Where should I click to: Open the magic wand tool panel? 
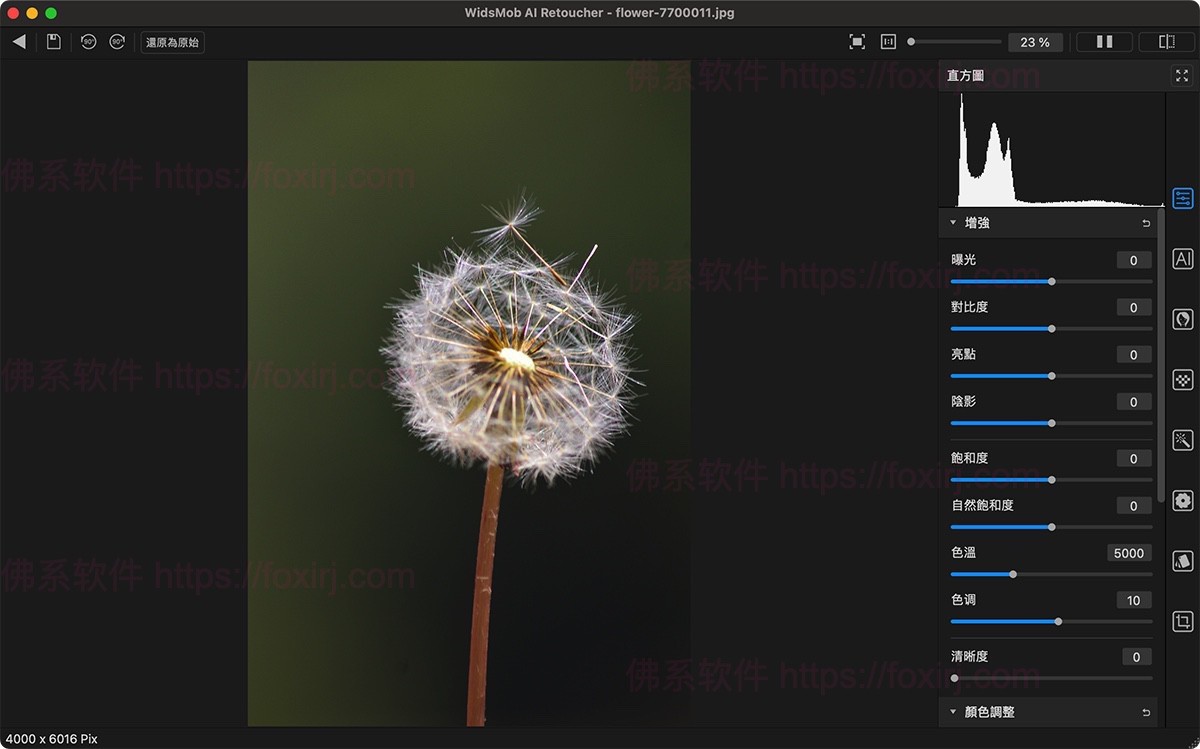pos(1182,440)
